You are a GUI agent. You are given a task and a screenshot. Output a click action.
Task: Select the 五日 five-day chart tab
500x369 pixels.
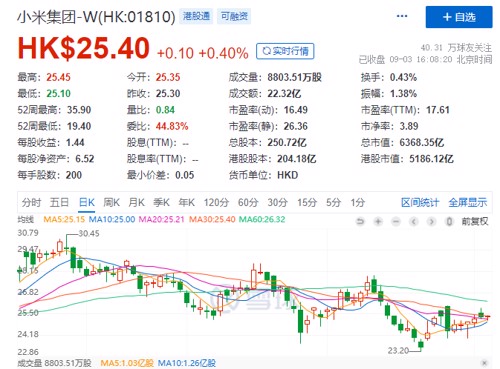[x=59, y=202]
